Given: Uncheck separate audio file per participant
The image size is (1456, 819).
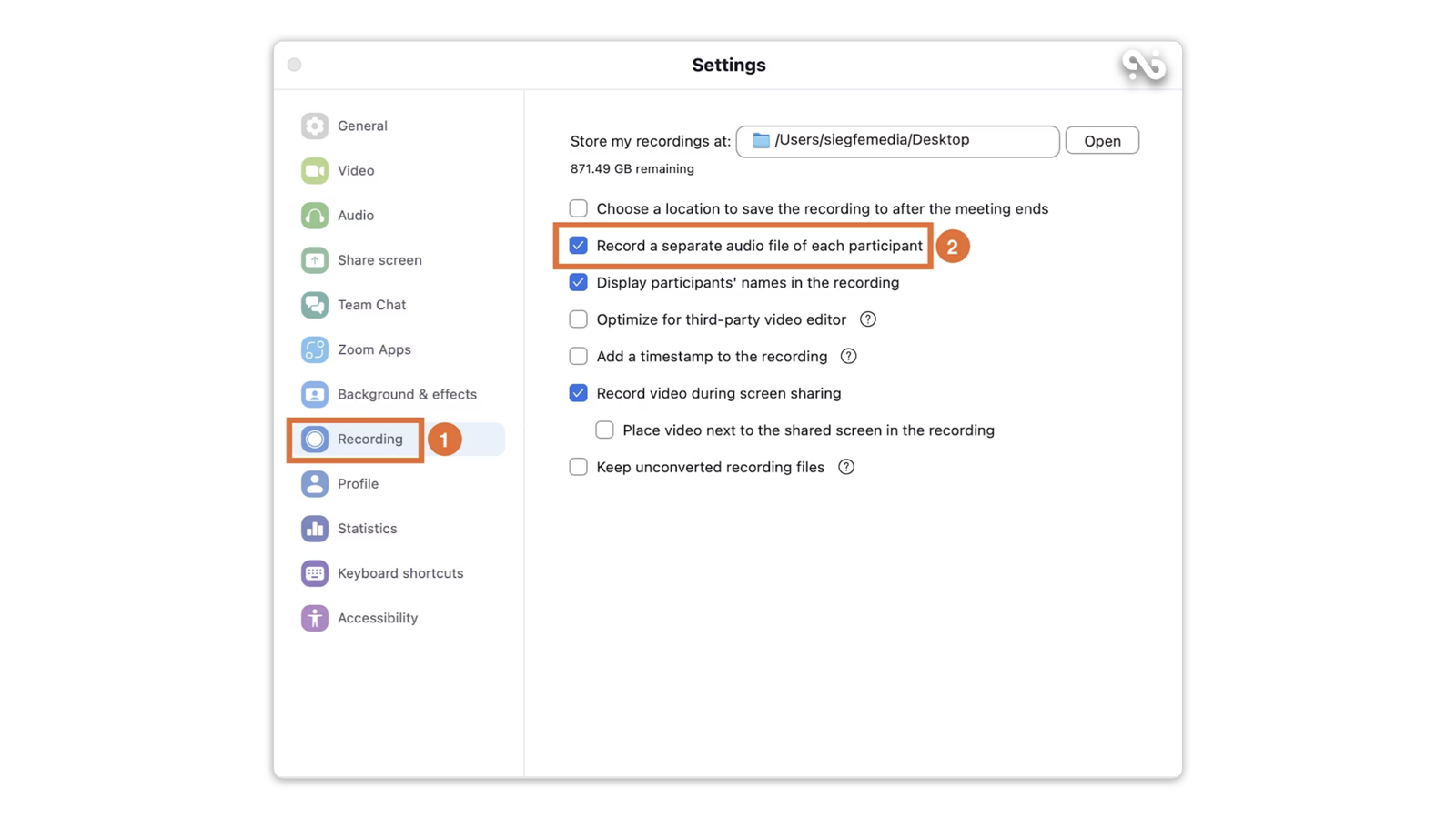Looking at the screenshot, I should coord(579,246).
